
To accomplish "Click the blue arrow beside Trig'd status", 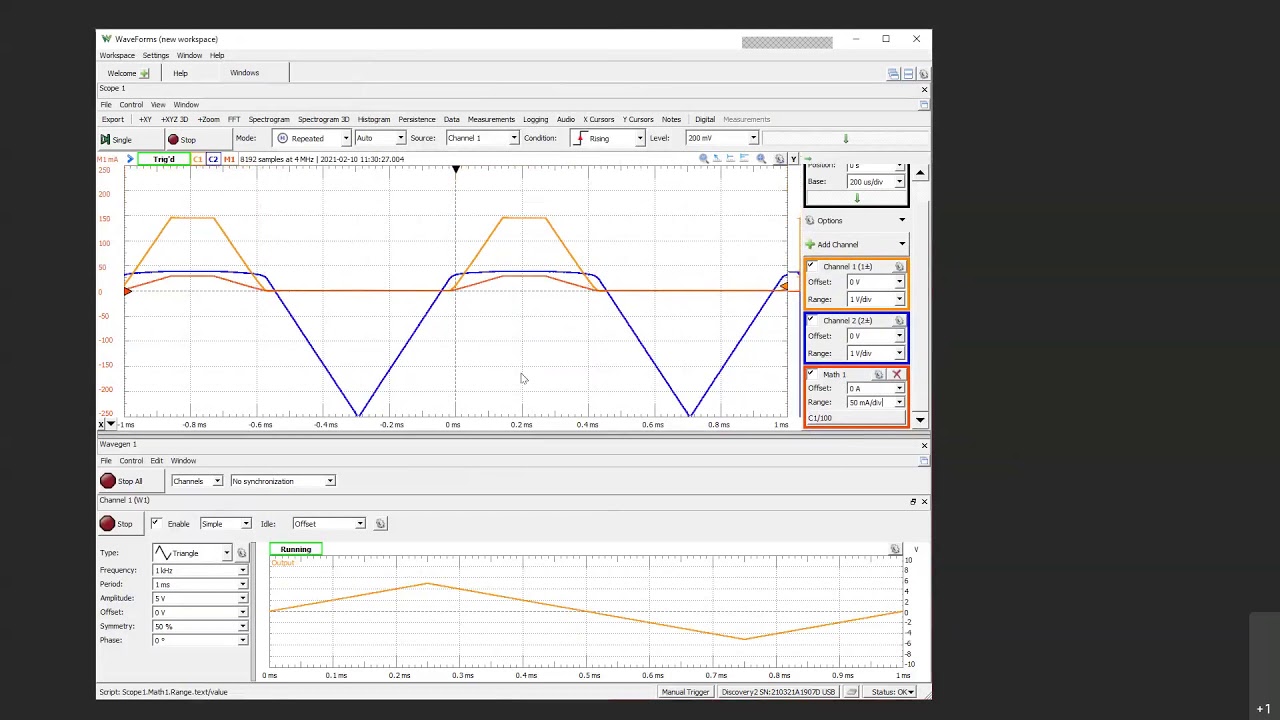I will [130, 159].
